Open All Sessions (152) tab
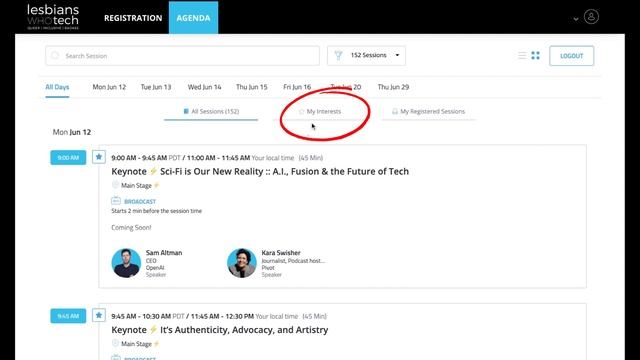This screenshot has height=360, width=640. [x=211, y=111]
